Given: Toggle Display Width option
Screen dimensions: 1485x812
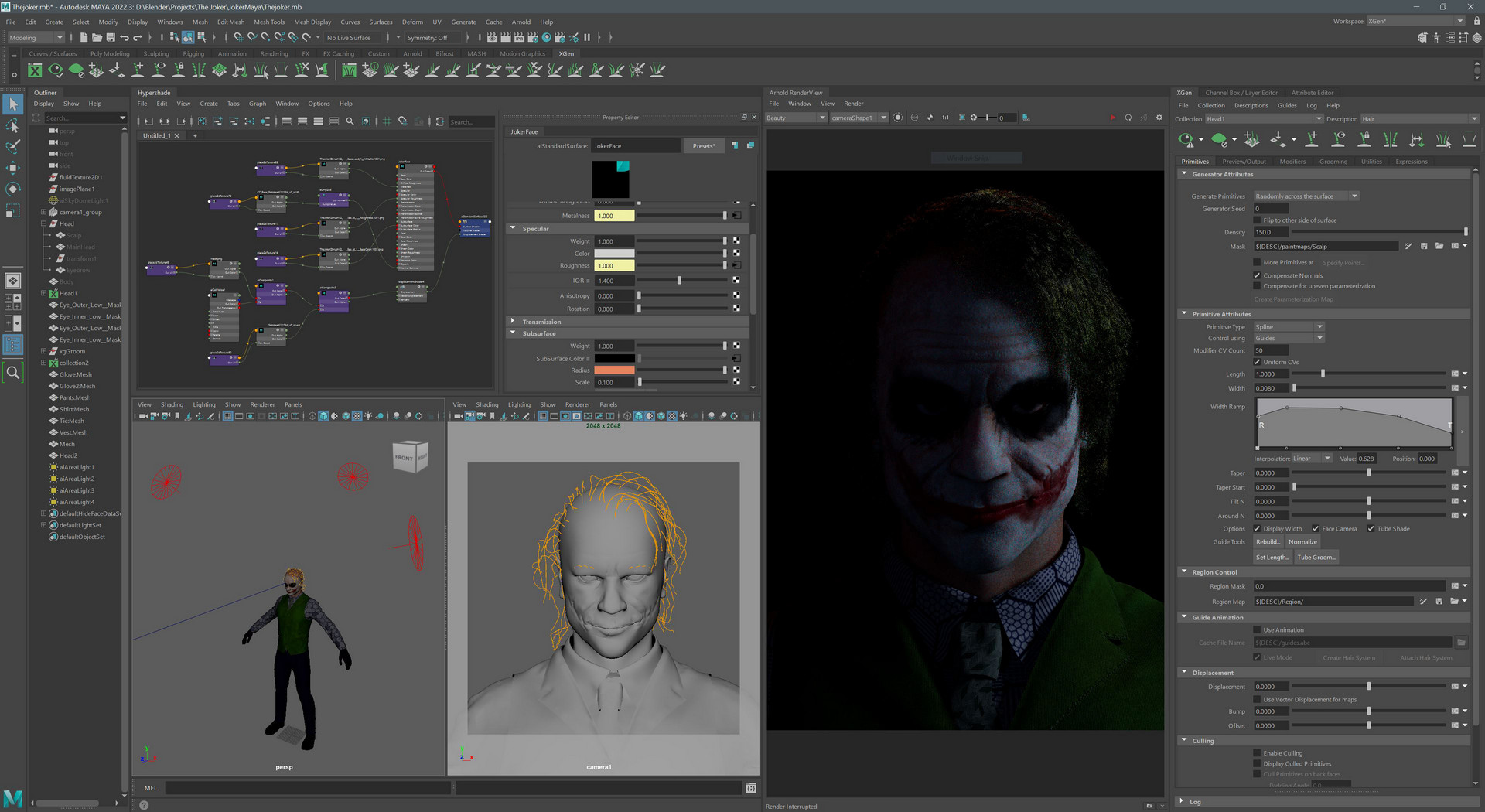Looking at the screenshot, I should [x=1258, y=529].
